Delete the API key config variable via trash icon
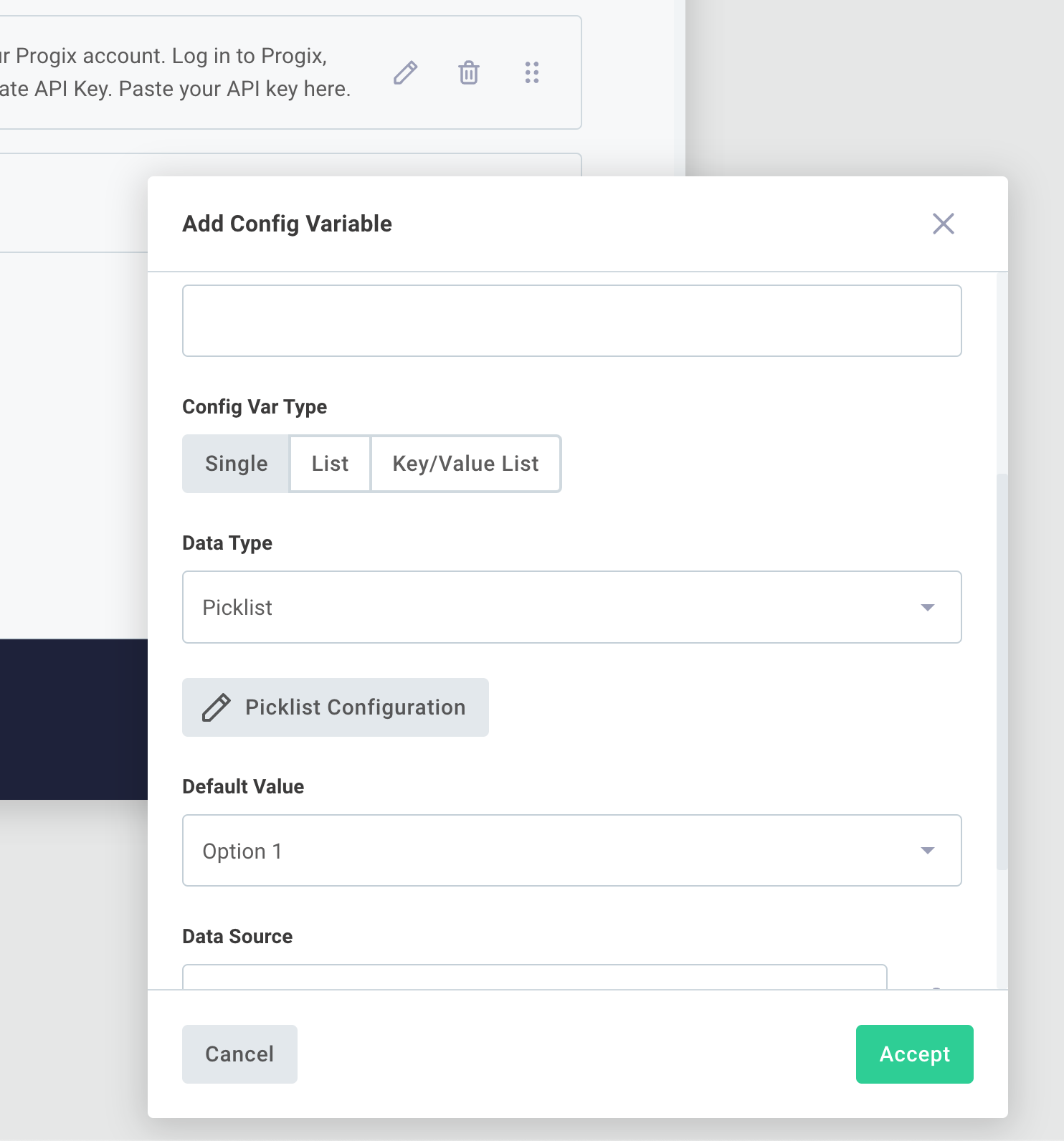 [x=469, y=72]
